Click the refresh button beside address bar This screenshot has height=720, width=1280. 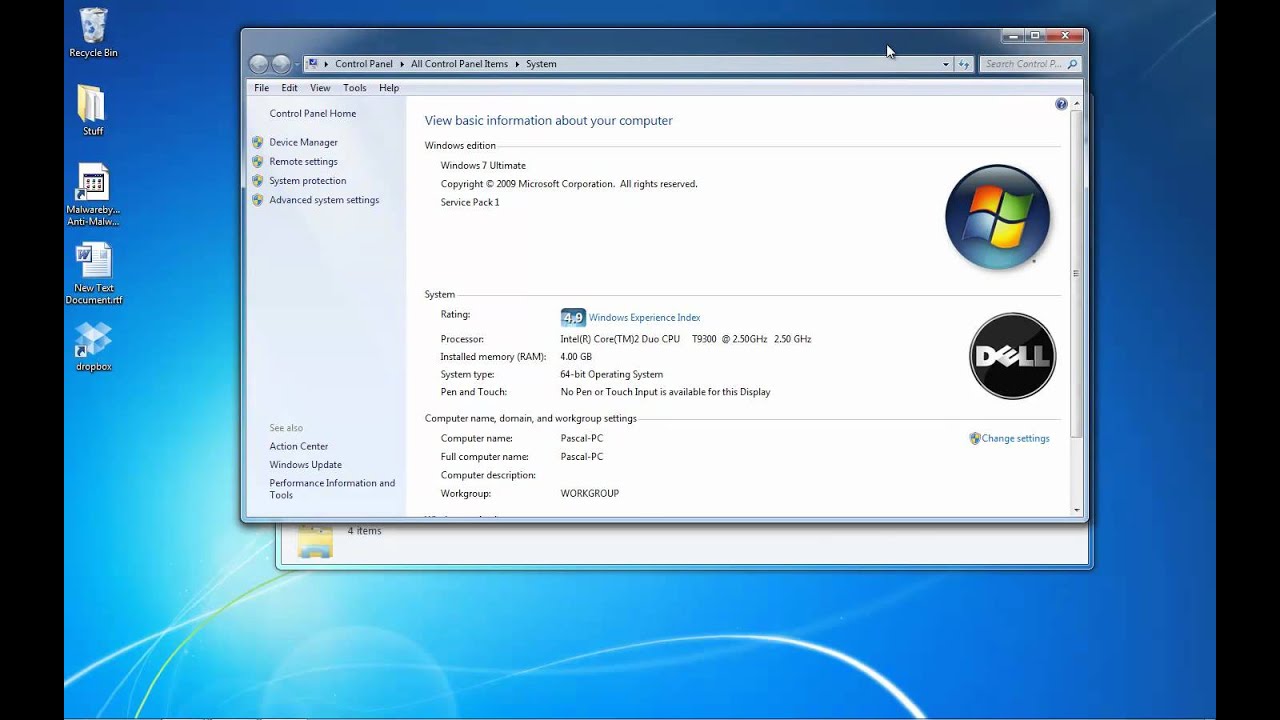(x=964, y=64)
